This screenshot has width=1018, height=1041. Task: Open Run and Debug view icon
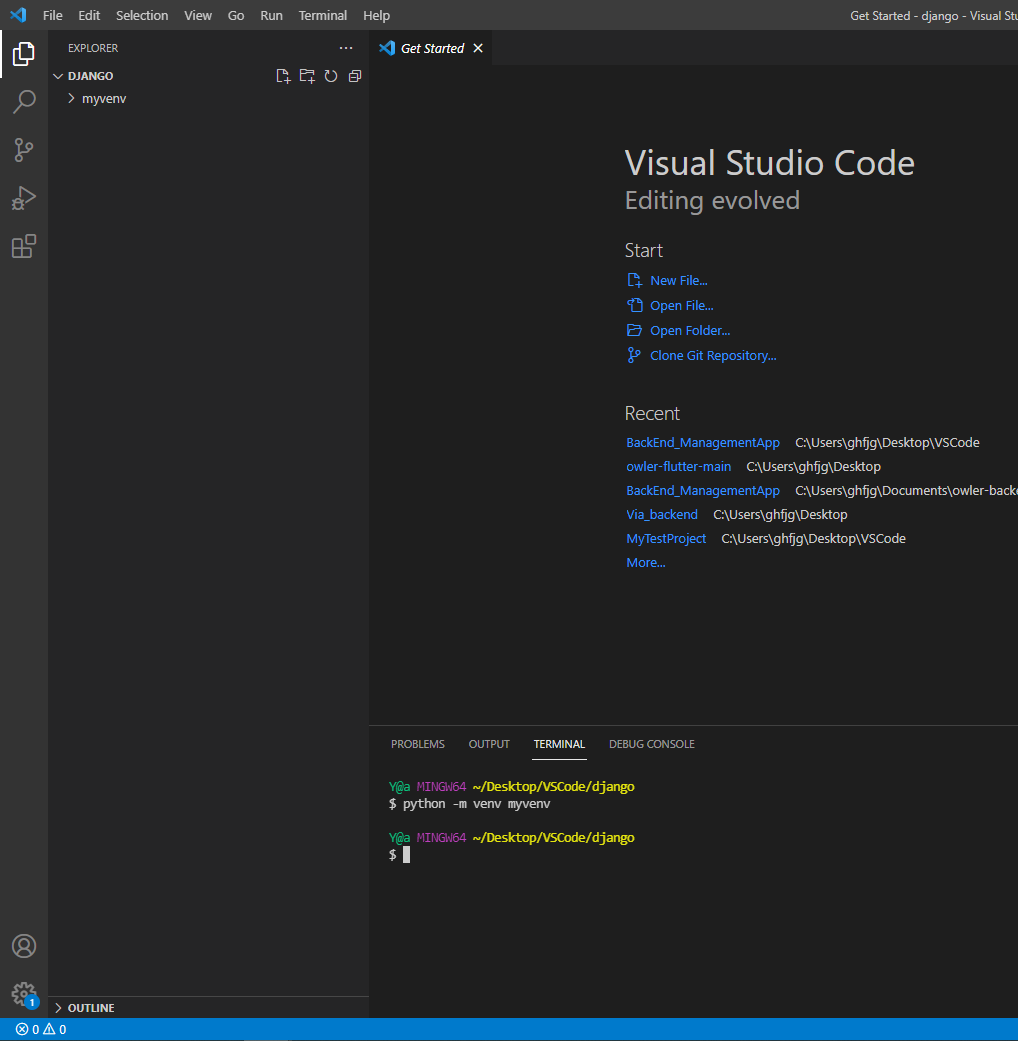pos(24,198)
